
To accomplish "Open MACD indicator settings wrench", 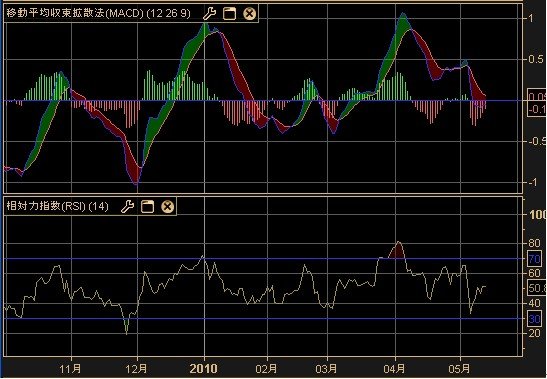I will click(x=209, y=14).
